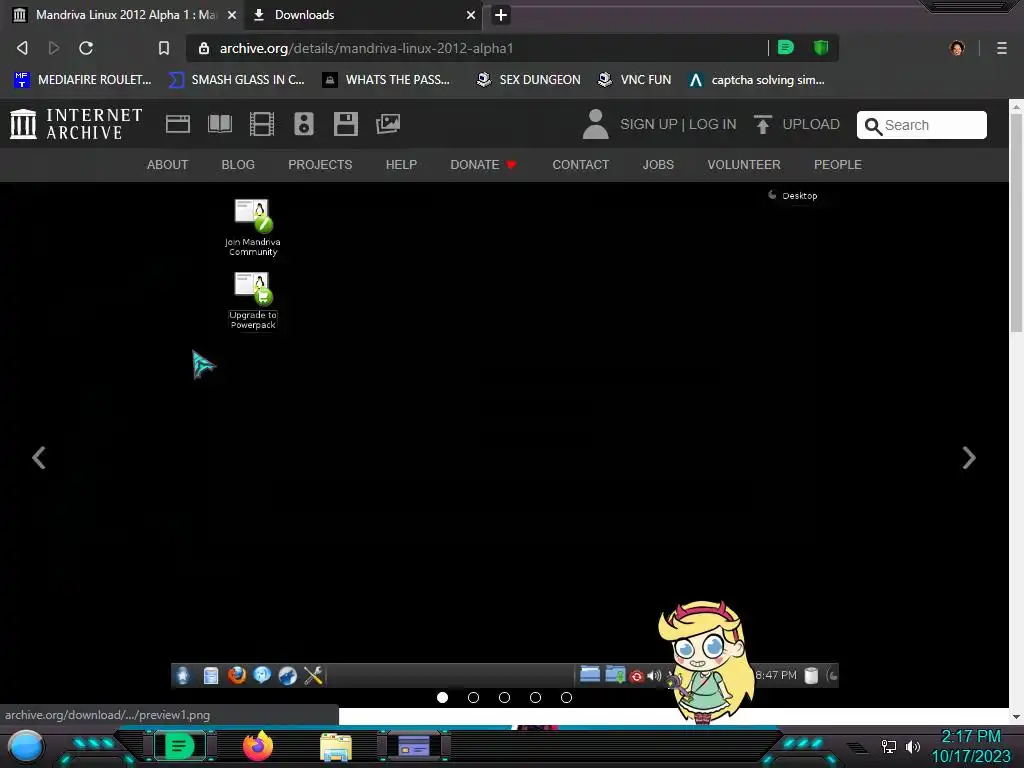
Task: Select the second carousel dot
Action: [x=473, y=697]
